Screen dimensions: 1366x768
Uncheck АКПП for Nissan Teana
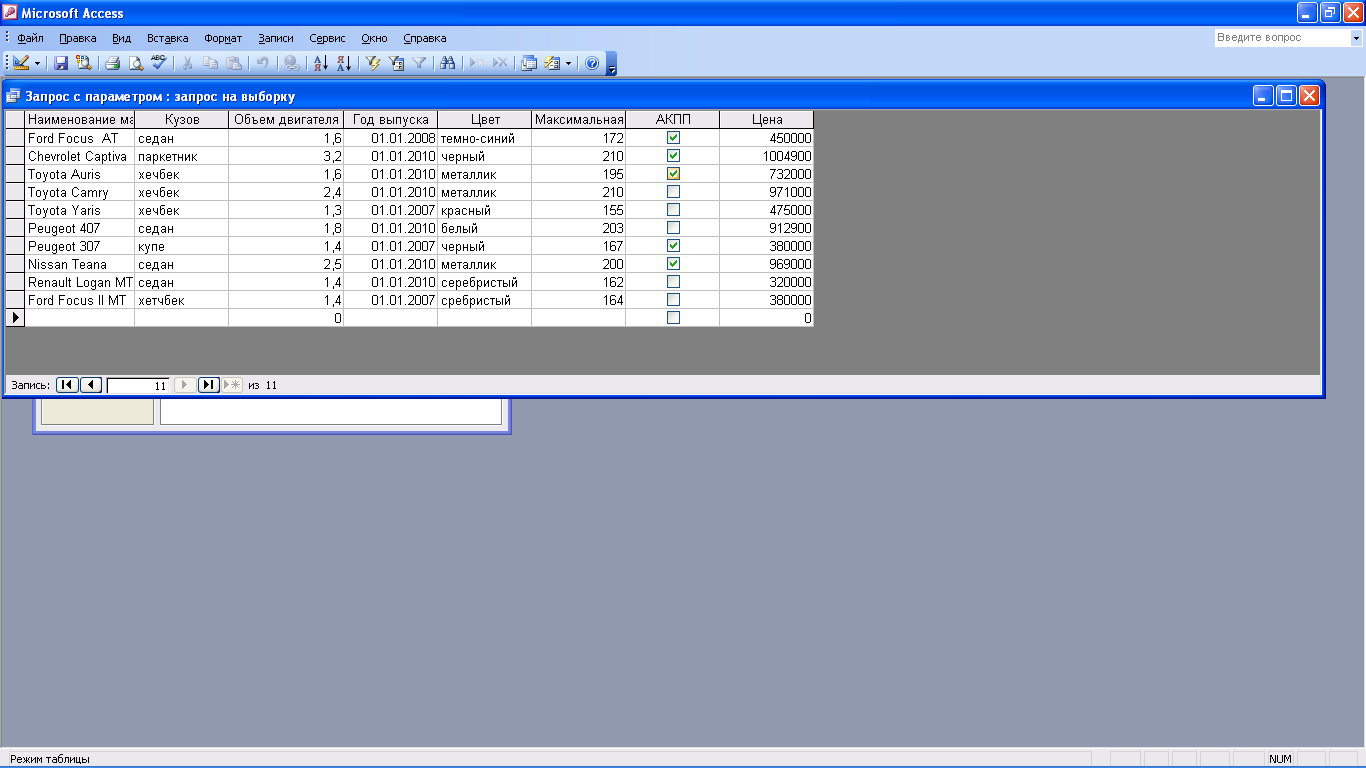[673, 264]
